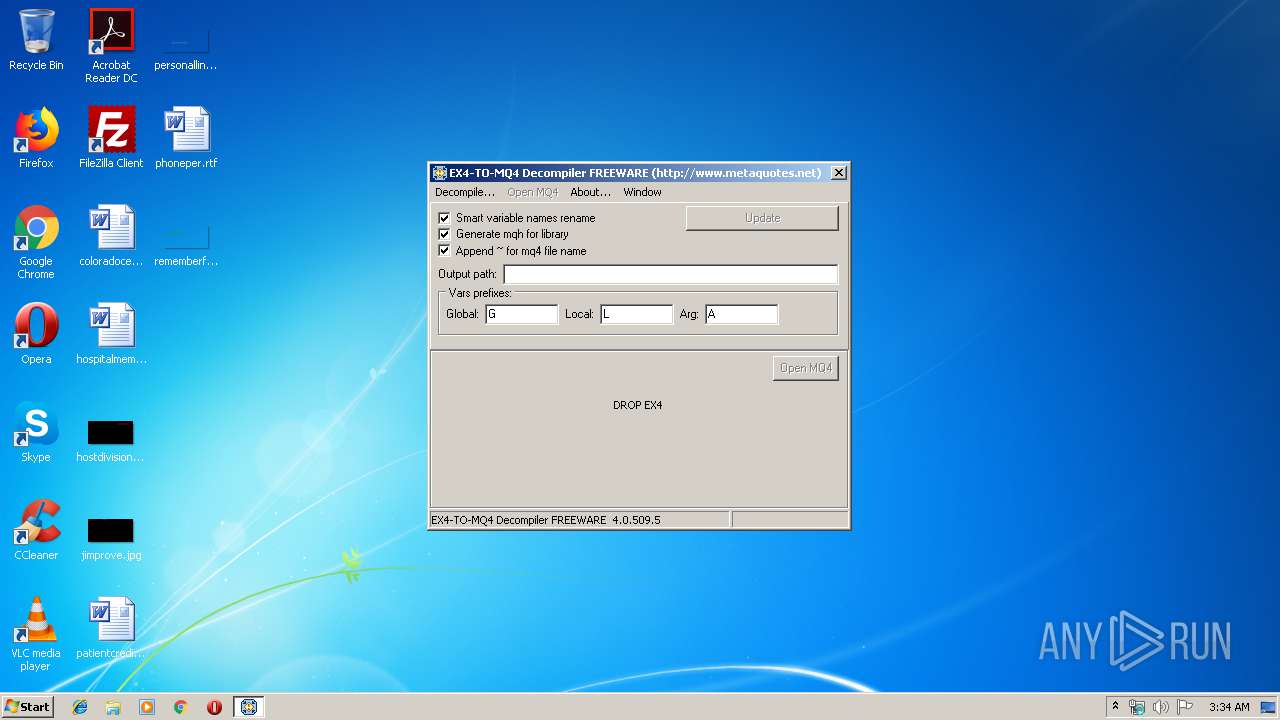This screenshot has width=1280, height=720.
Task: Open the About... menu
Action: coord(590,192)
